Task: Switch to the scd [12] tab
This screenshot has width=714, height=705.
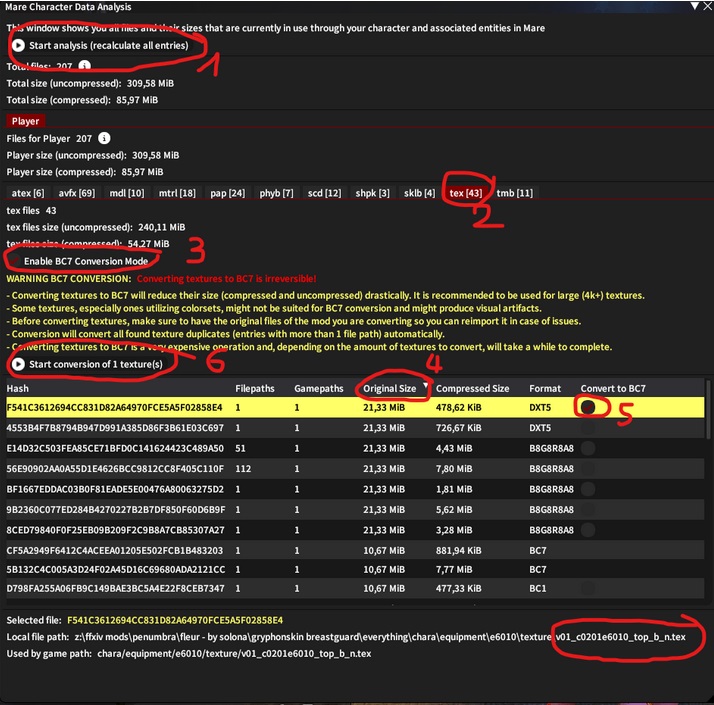Action: 324,193
